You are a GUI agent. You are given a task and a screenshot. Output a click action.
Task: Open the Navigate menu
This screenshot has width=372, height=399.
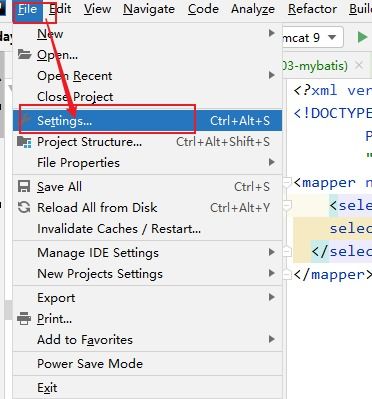tap(149, 9)
